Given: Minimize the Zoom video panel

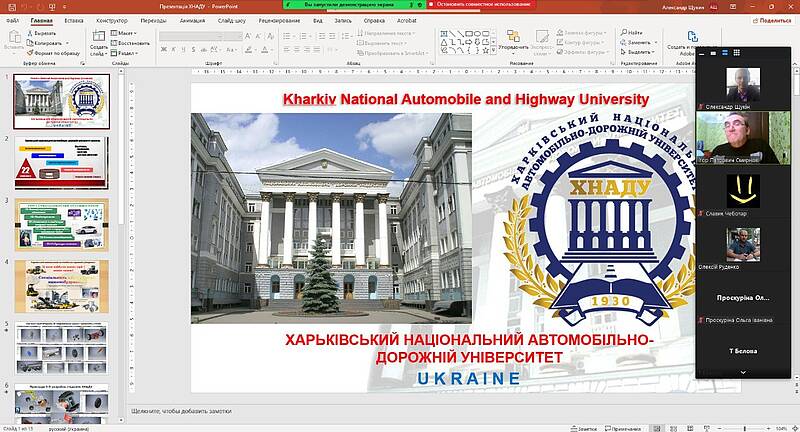Looking at the screenshot, I should coord(702,53).
